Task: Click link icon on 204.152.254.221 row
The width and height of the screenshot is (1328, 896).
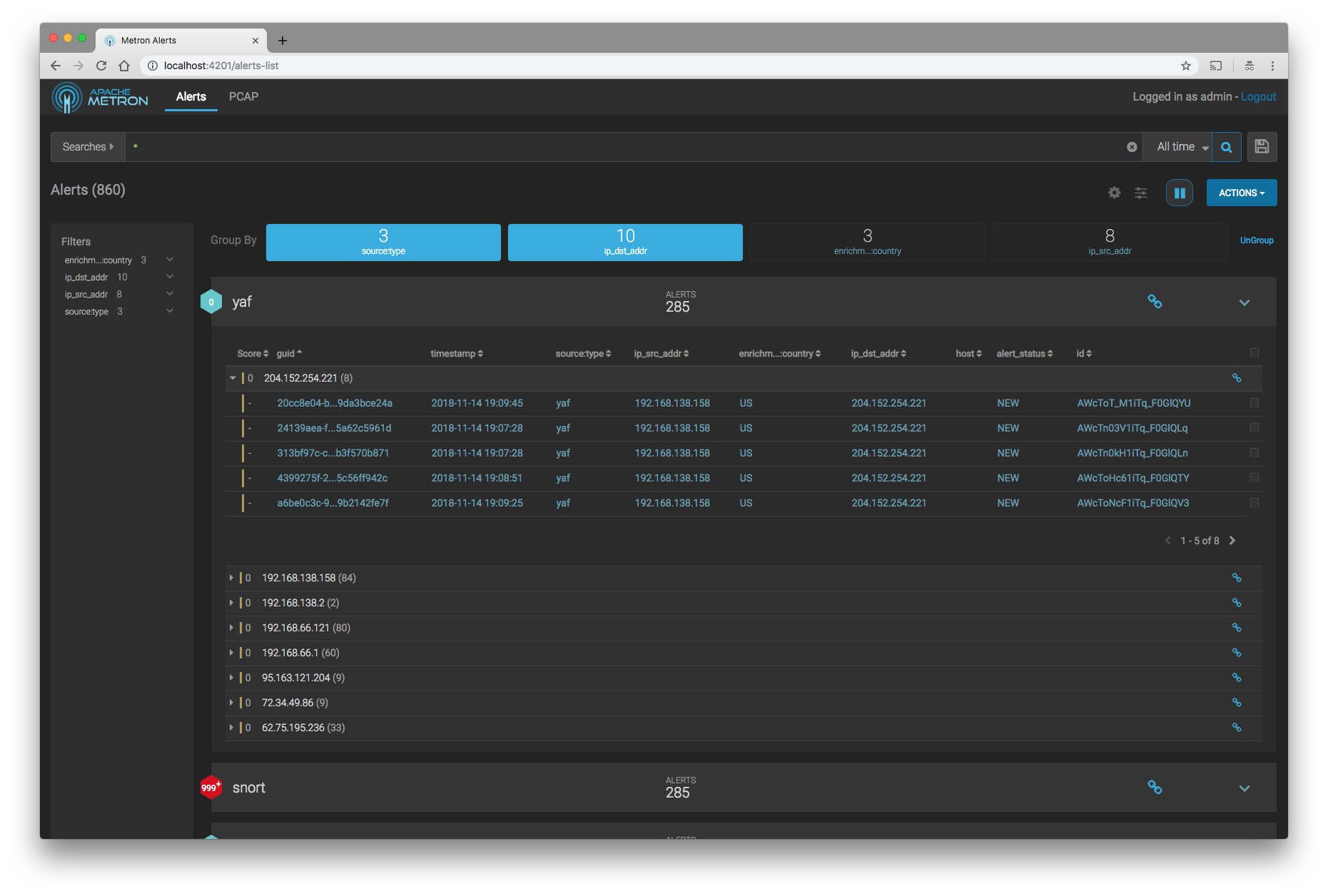Action: coord(1237,378)
